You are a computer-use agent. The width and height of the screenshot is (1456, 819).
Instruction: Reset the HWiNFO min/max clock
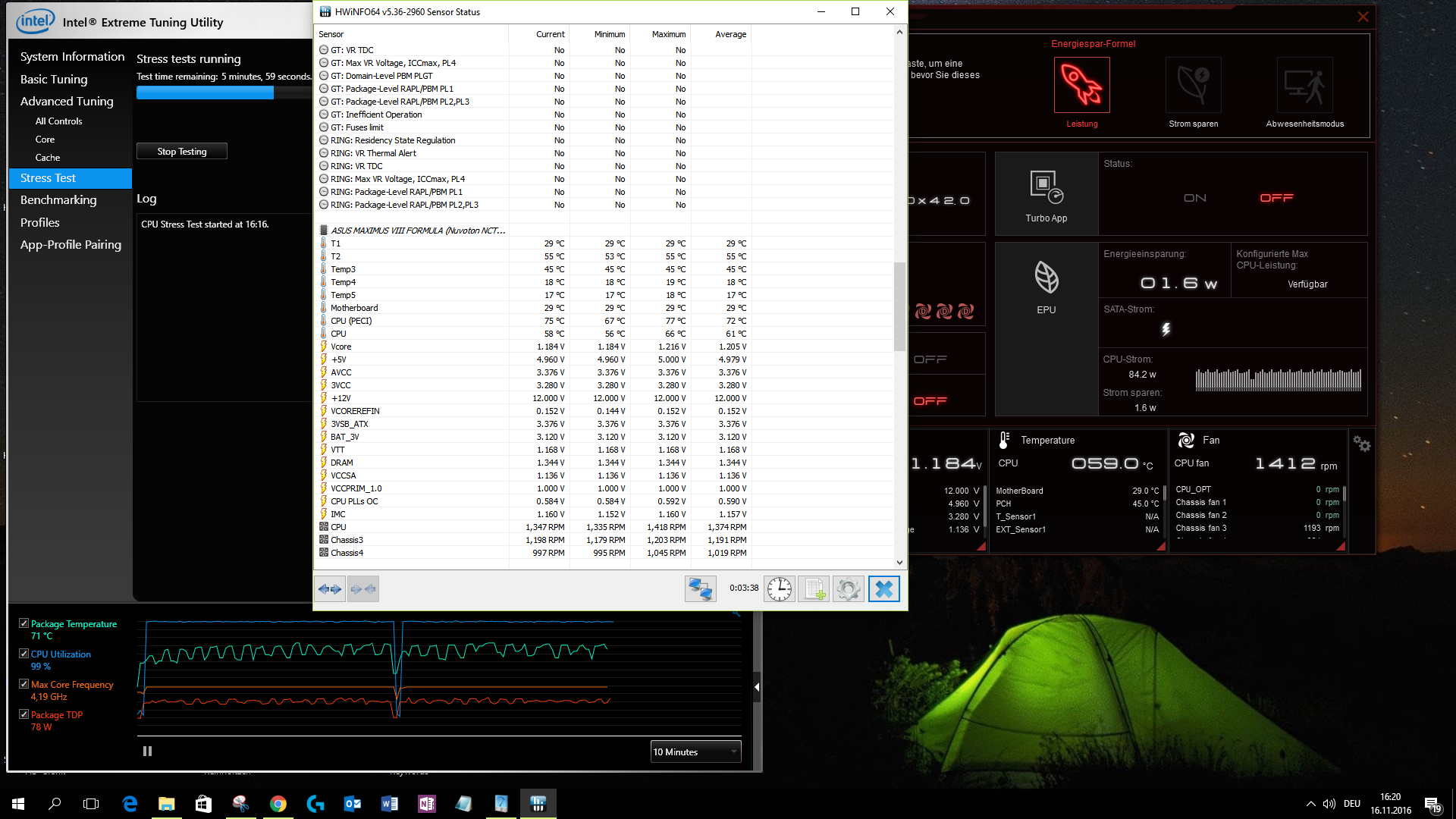tap(779, 588)
